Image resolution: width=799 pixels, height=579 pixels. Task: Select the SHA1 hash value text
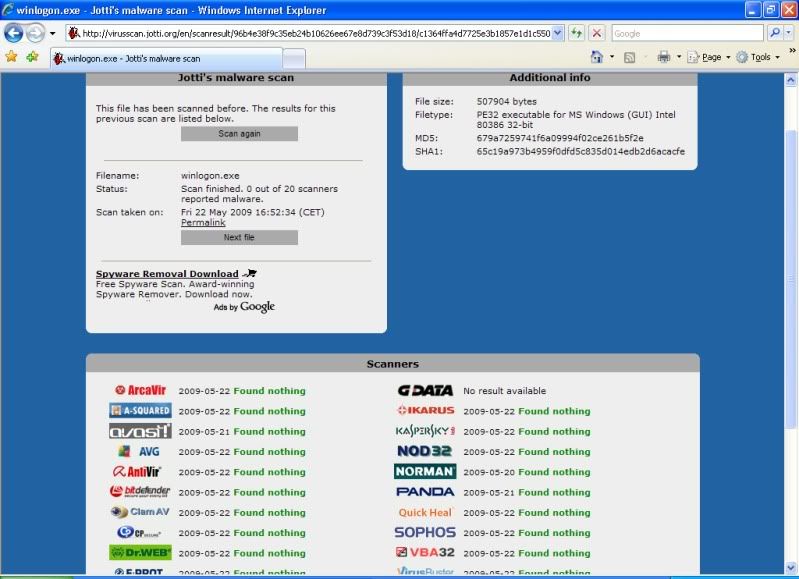(580, 151)
